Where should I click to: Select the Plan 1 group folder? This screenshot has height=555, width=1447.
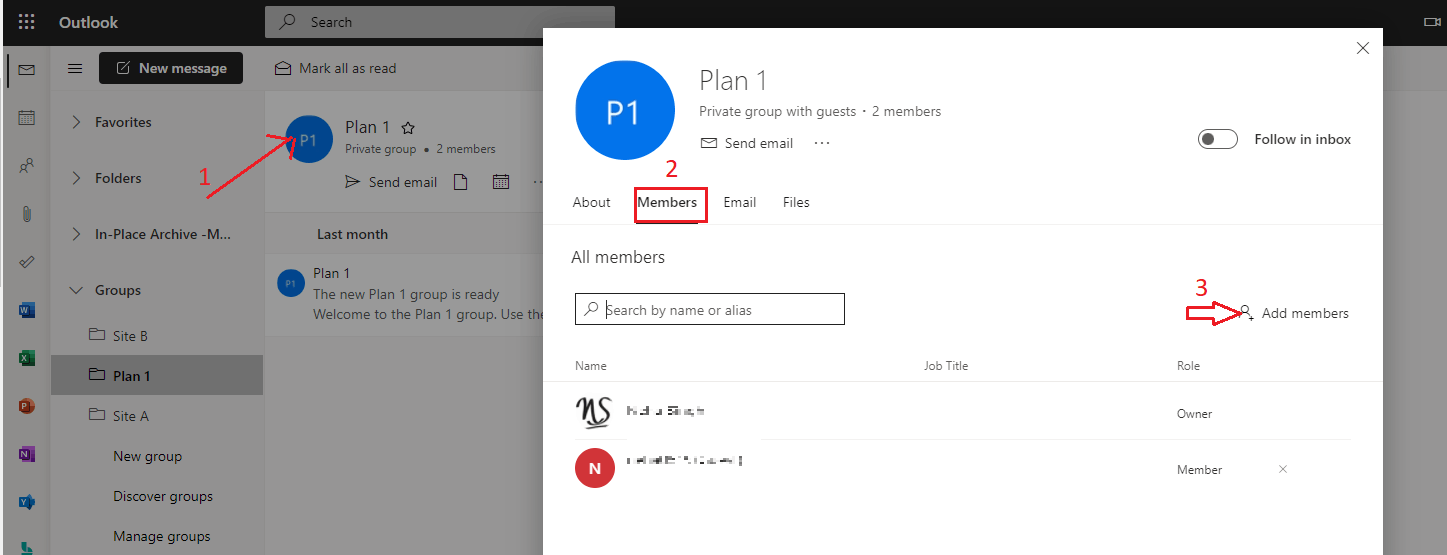click(x=157, y=376)
